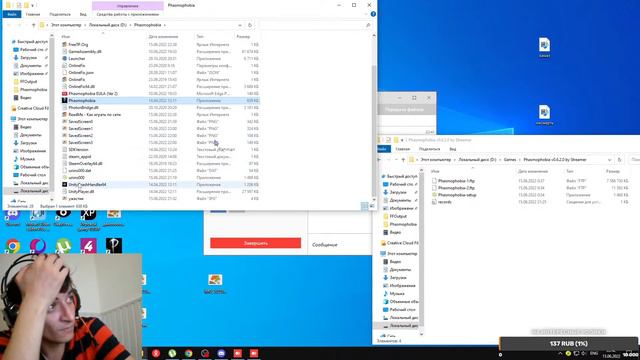This screenshot has height=360, width=640.
Task: Open the Поделиться ribbon tab in Phasmophobia window
Action: [x=60, y=14]
